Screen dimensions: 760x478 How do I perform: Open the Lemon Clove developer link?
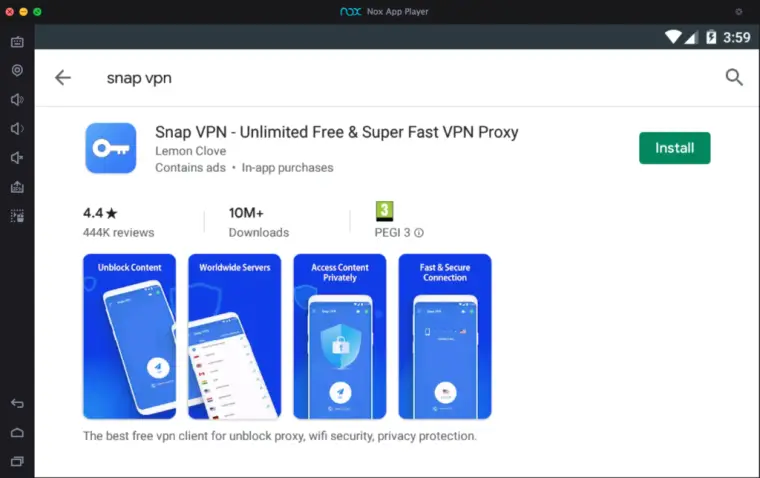[190, 151]
